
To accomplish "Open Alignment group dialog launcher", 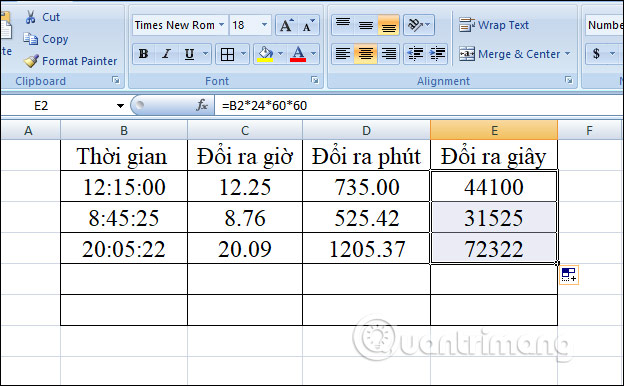I will coord(569,80).
